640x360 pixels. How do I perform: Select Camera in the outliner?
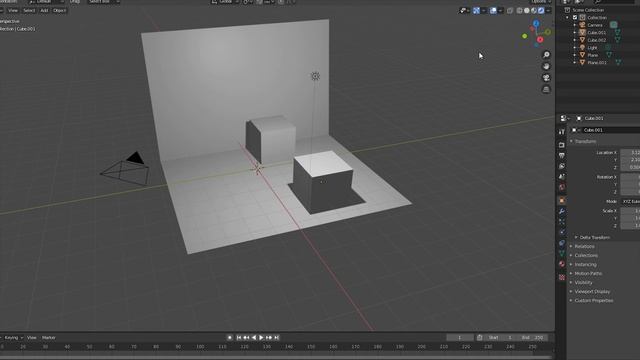pos(595,25)
